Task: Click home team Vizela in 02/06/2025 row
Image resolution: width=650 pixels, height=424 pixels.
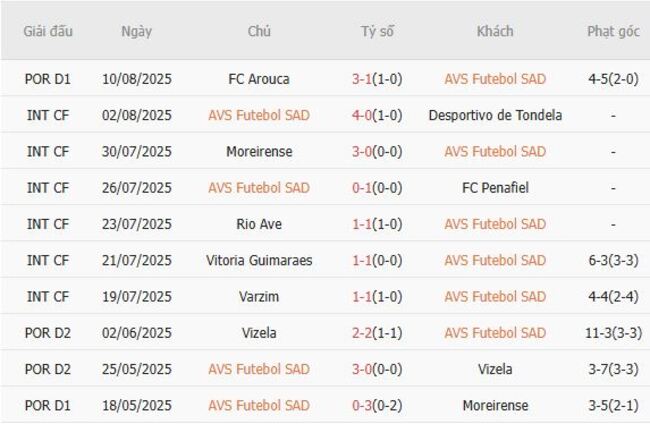Action: pyautogui.click(x=259, y=333)
